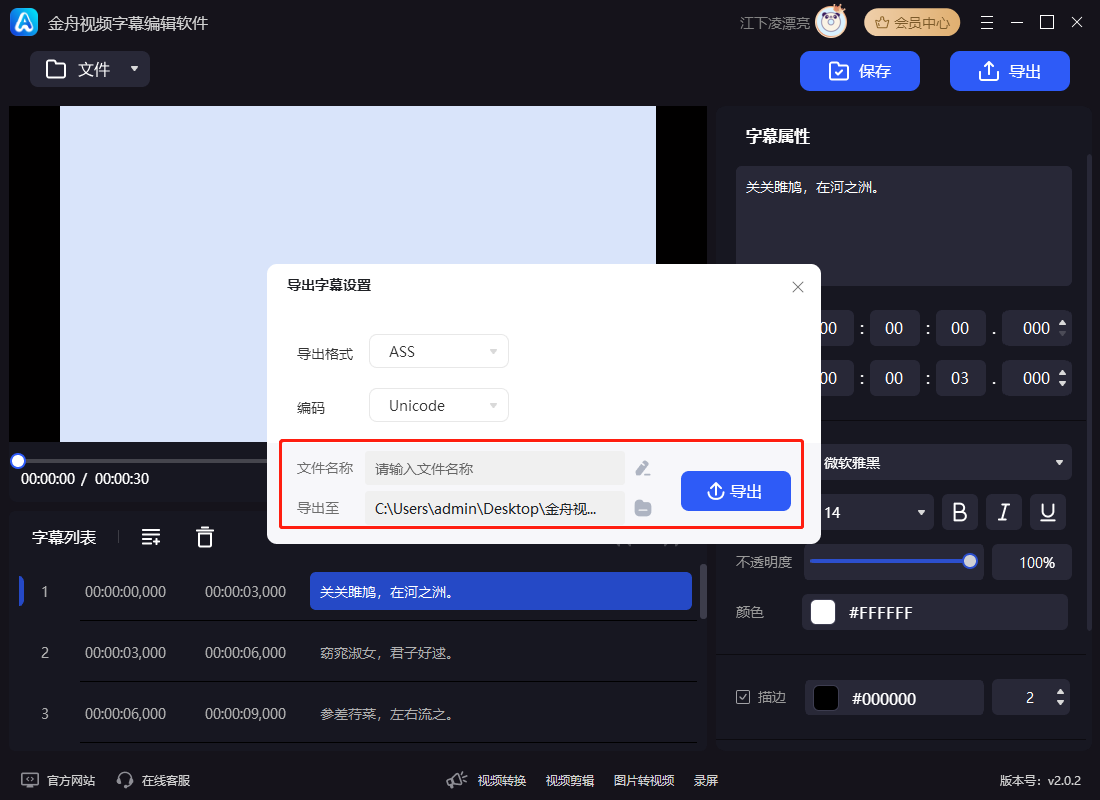
Task: Click end time 00:00:09,000 in row 3
Action: (246, 714)
